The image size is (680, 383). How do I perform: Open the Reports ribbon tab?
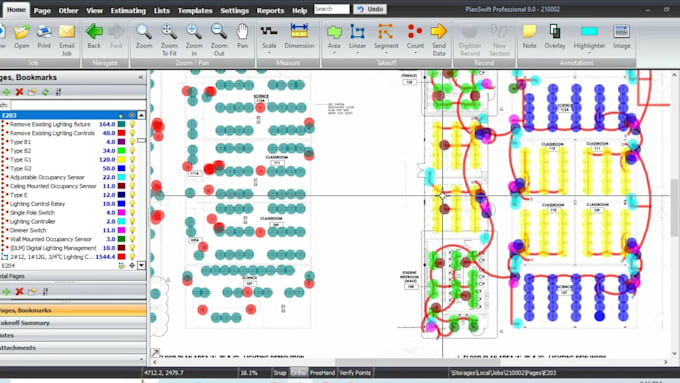pyautogui.click(x=270, y=10)
